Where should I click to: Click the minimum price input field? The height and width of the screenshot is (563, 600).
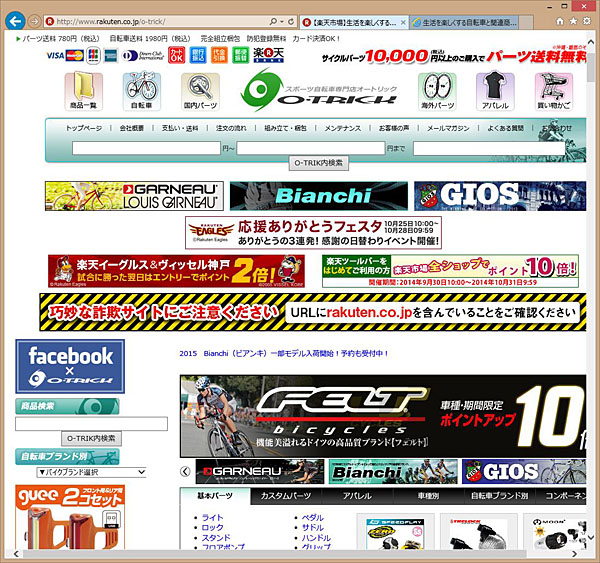[x=146, y=148]
